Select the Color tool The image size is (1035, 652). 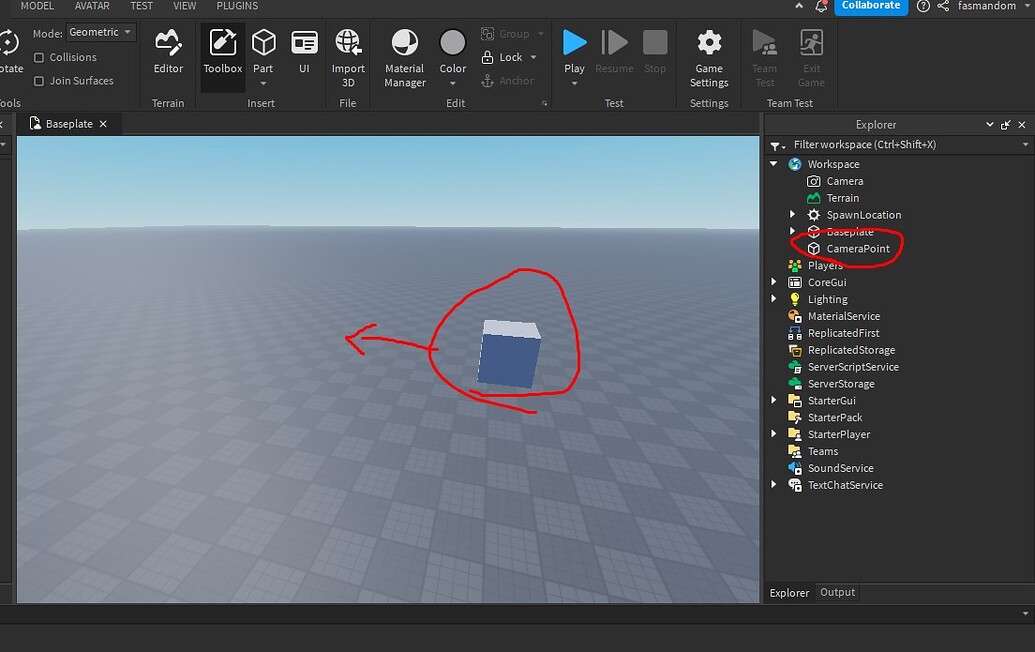[452, 50]
